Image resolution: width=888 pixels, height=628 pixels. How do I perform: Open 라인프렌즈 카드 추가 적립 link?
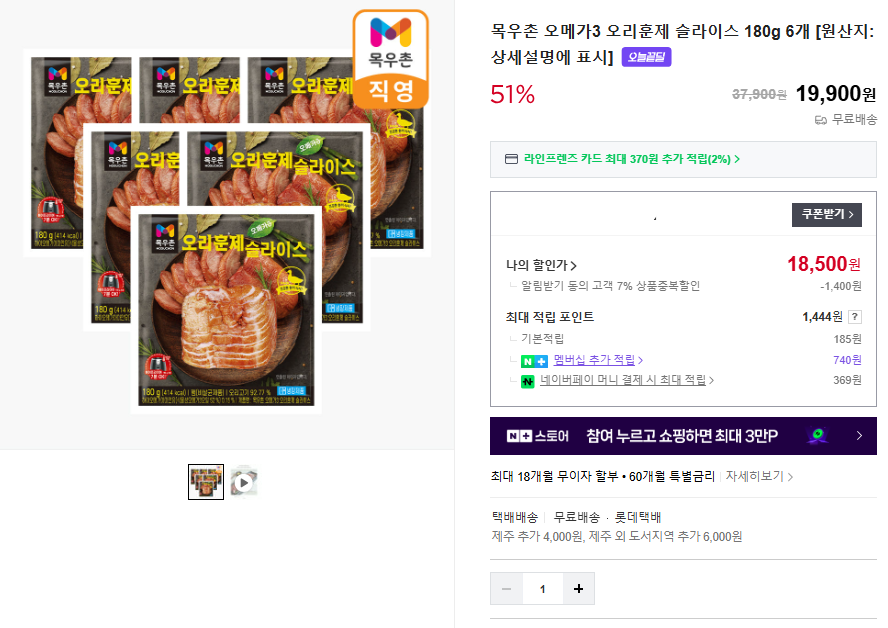pyautogui.click(x=631, y=159)
